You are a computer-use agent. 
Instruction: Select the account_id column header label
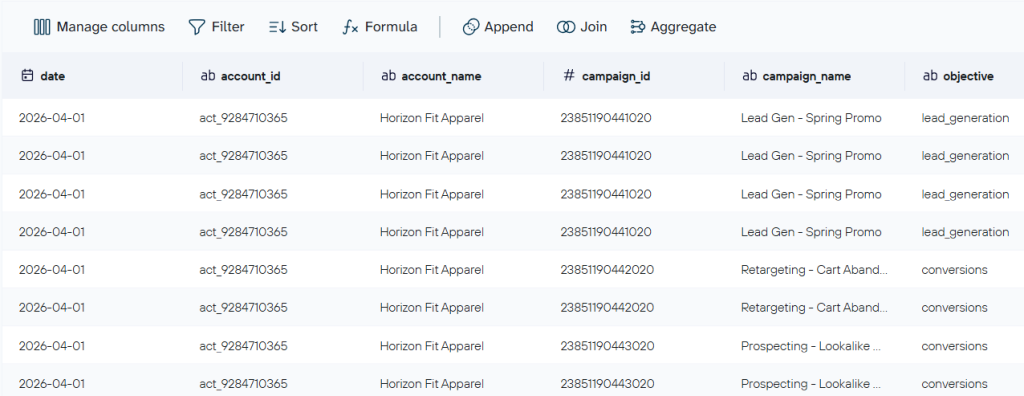[x=251, y=76]
